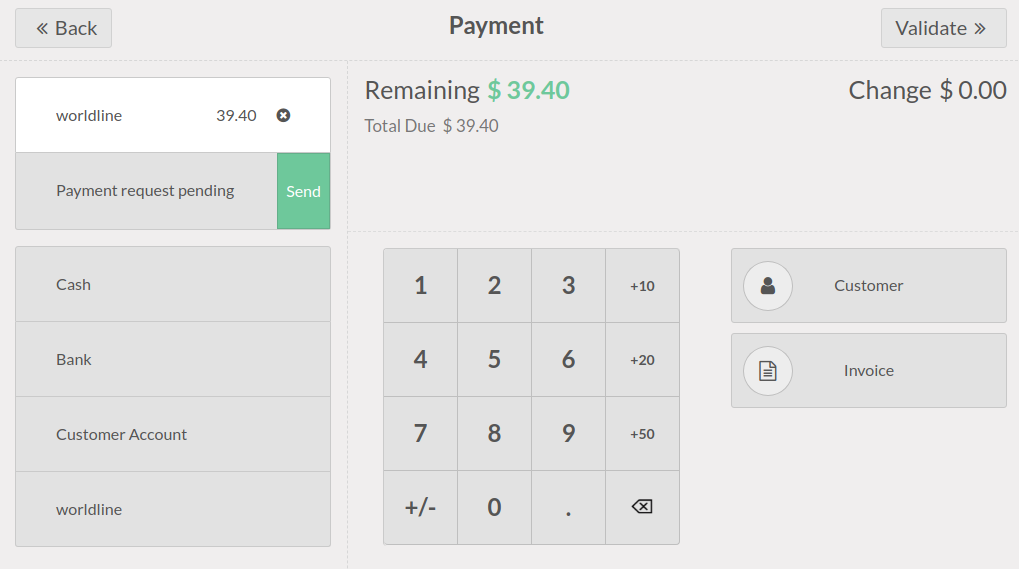Choose Bank payment method
This screenshot has width=1019, height=569.
click(173, 360)
